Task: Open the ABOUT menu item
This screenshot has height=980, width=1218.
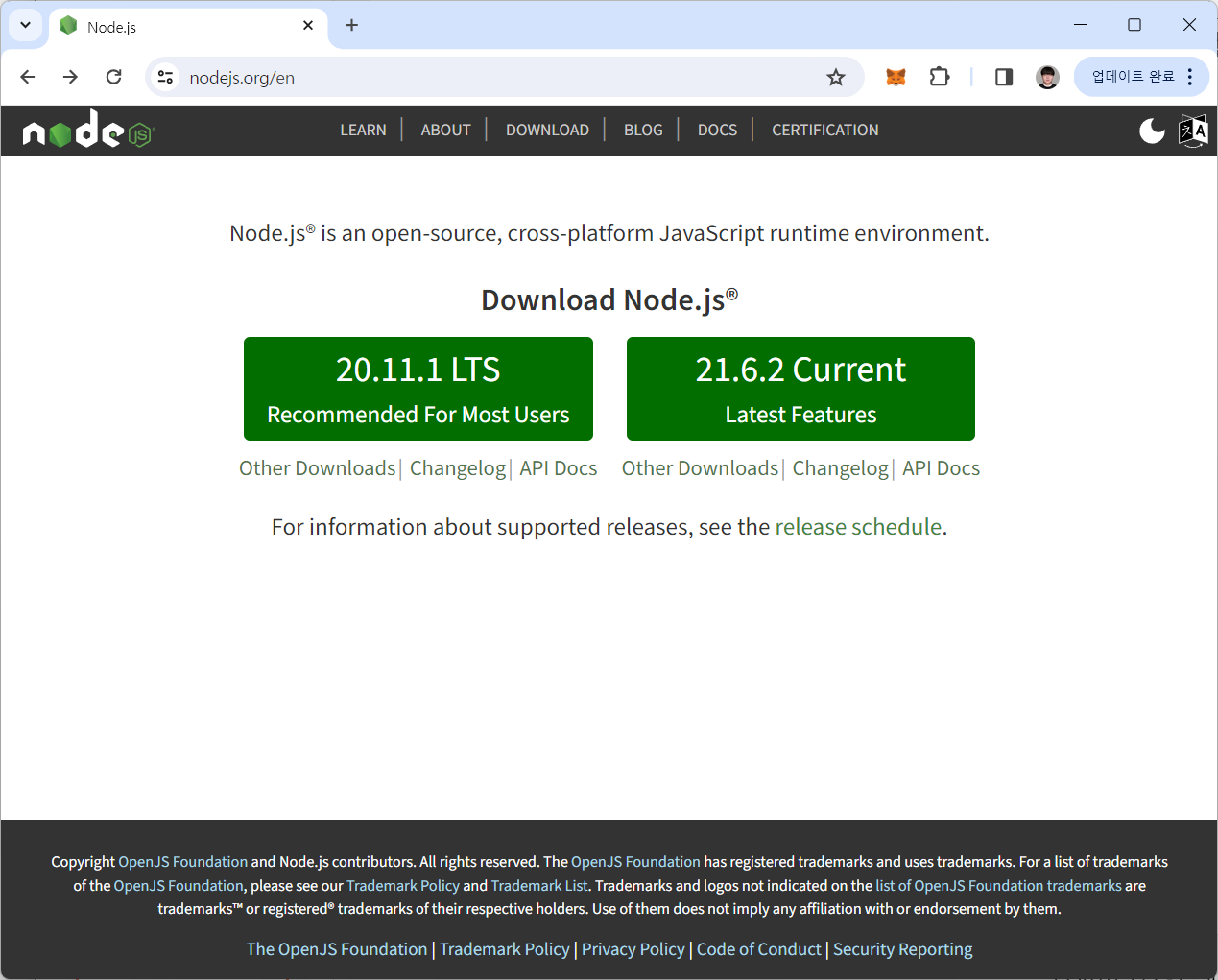Action: point(445,130)
